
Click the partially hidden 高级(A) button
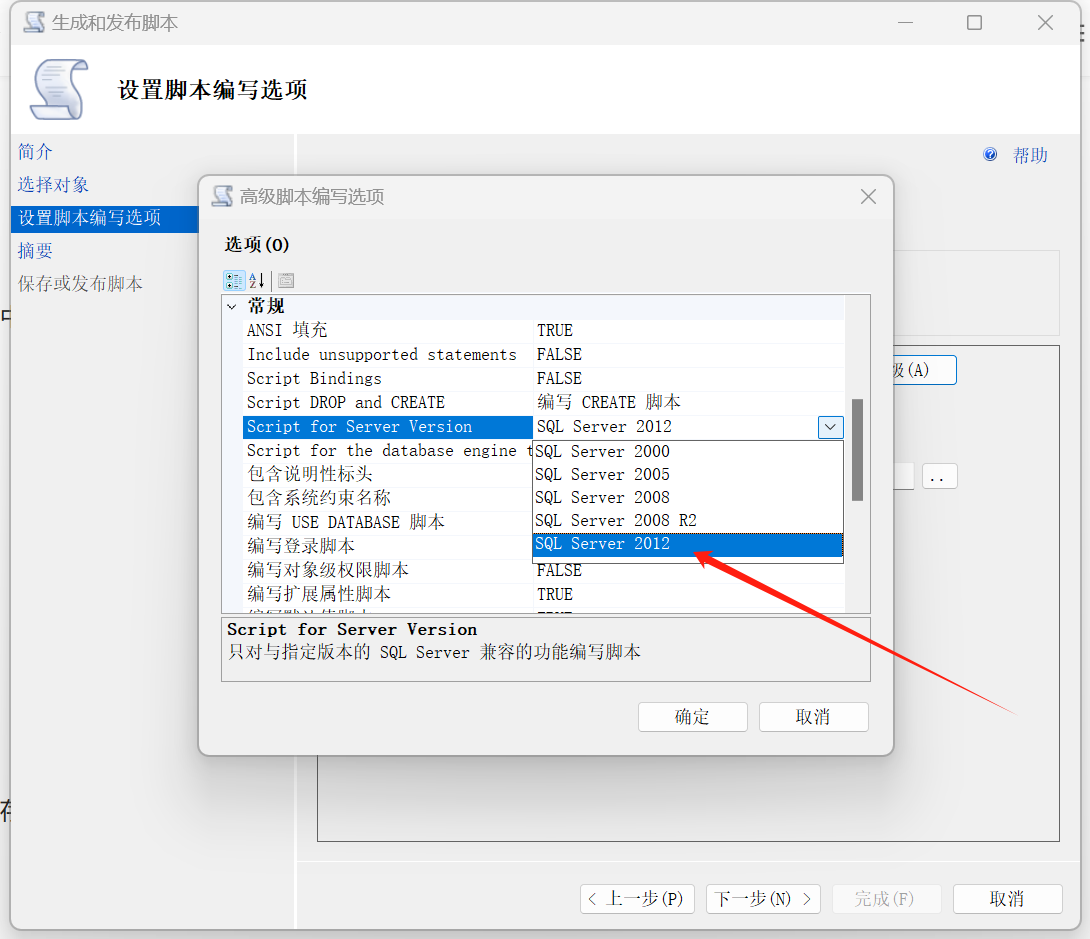(925, 370)
